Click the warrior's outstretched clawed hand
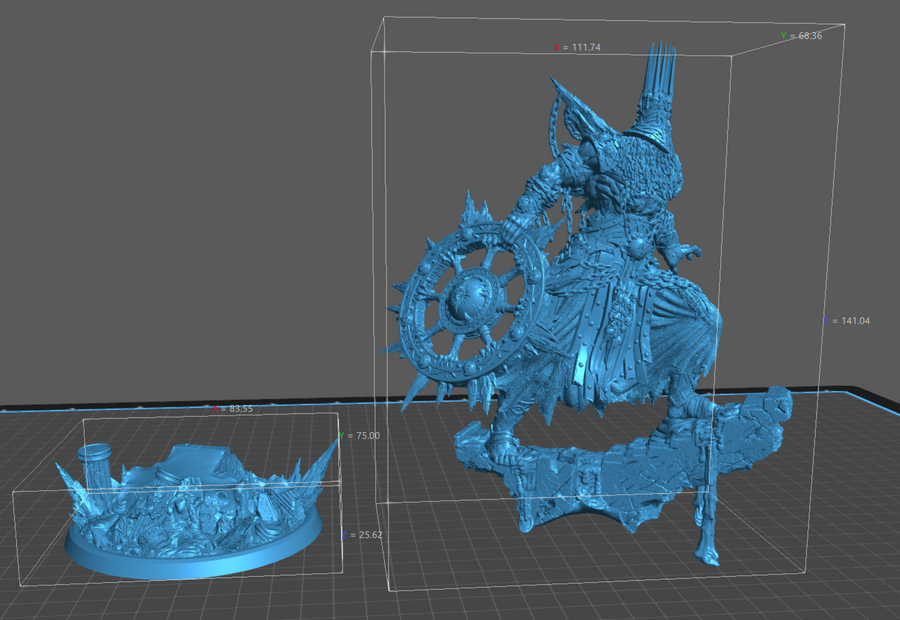 pos(688,248)
